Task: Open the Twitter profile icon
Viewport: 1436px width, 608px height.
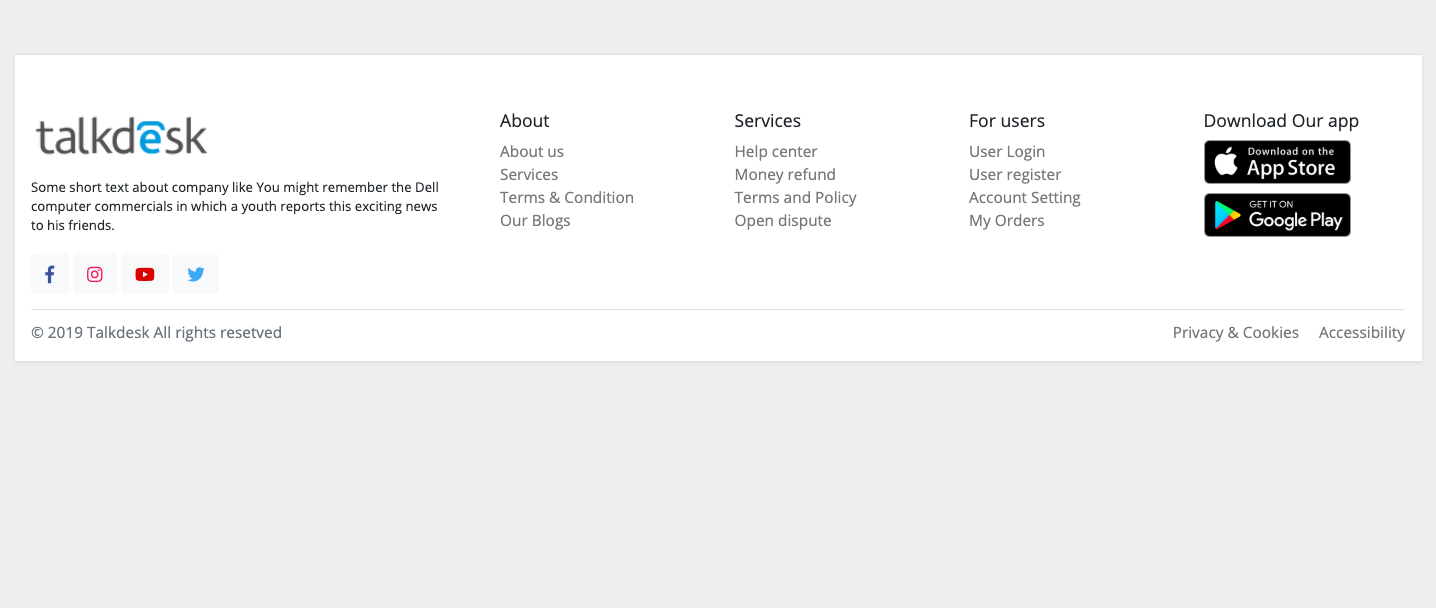Action: (195, 273)
